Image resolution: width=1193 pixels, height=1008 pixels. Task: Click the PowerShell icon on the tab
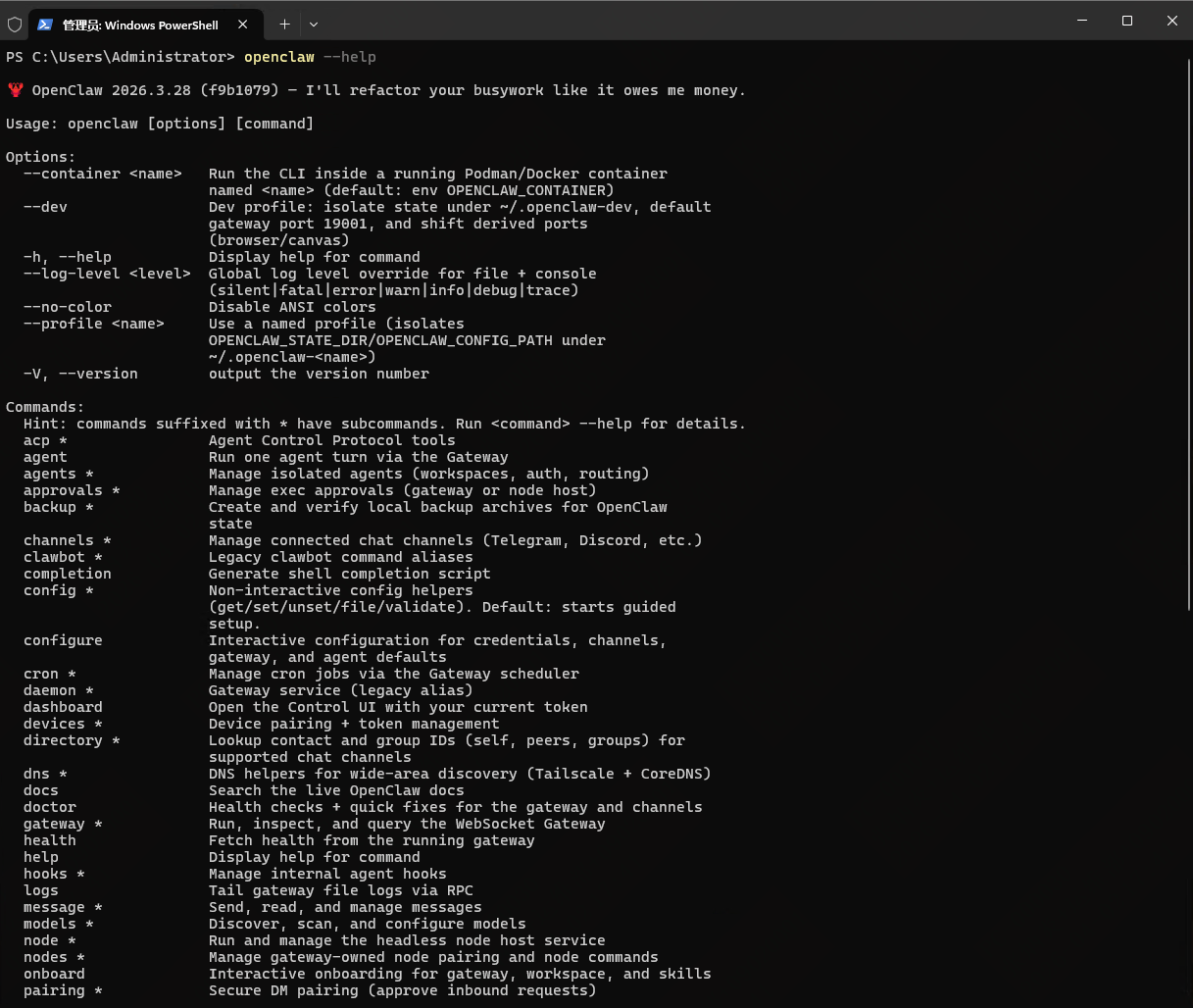tap(45, 25)
